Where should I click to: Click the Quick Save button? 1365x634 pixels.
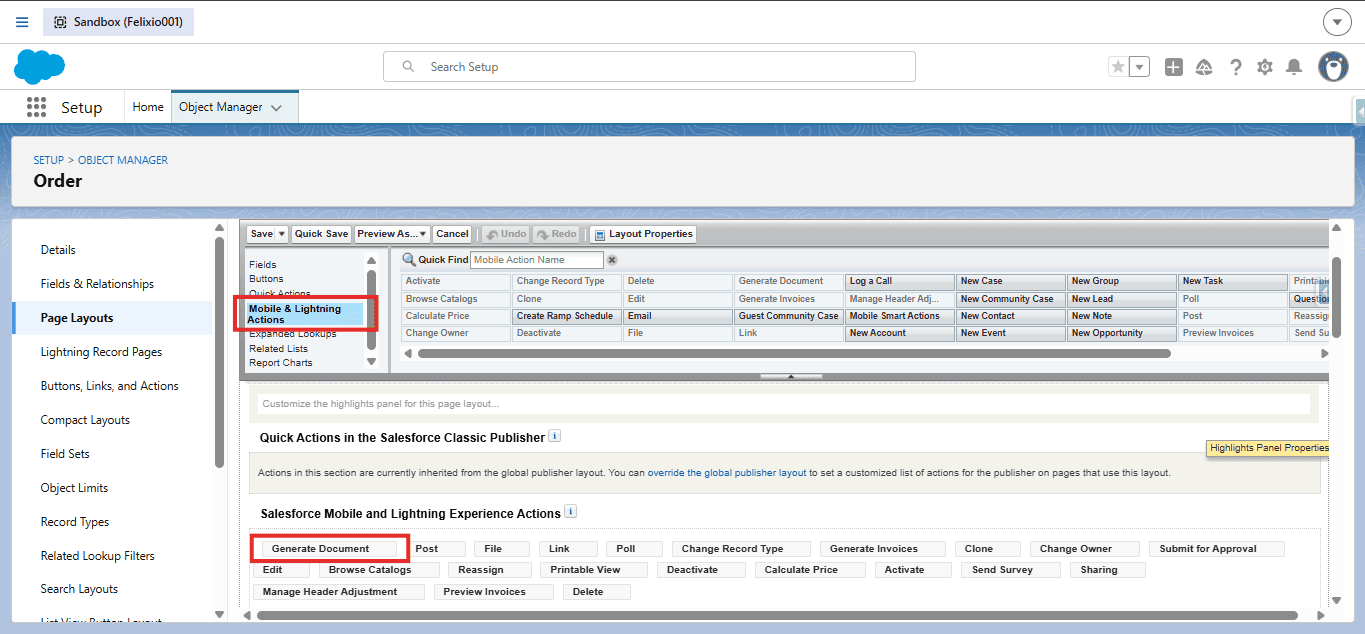[322, 234]
